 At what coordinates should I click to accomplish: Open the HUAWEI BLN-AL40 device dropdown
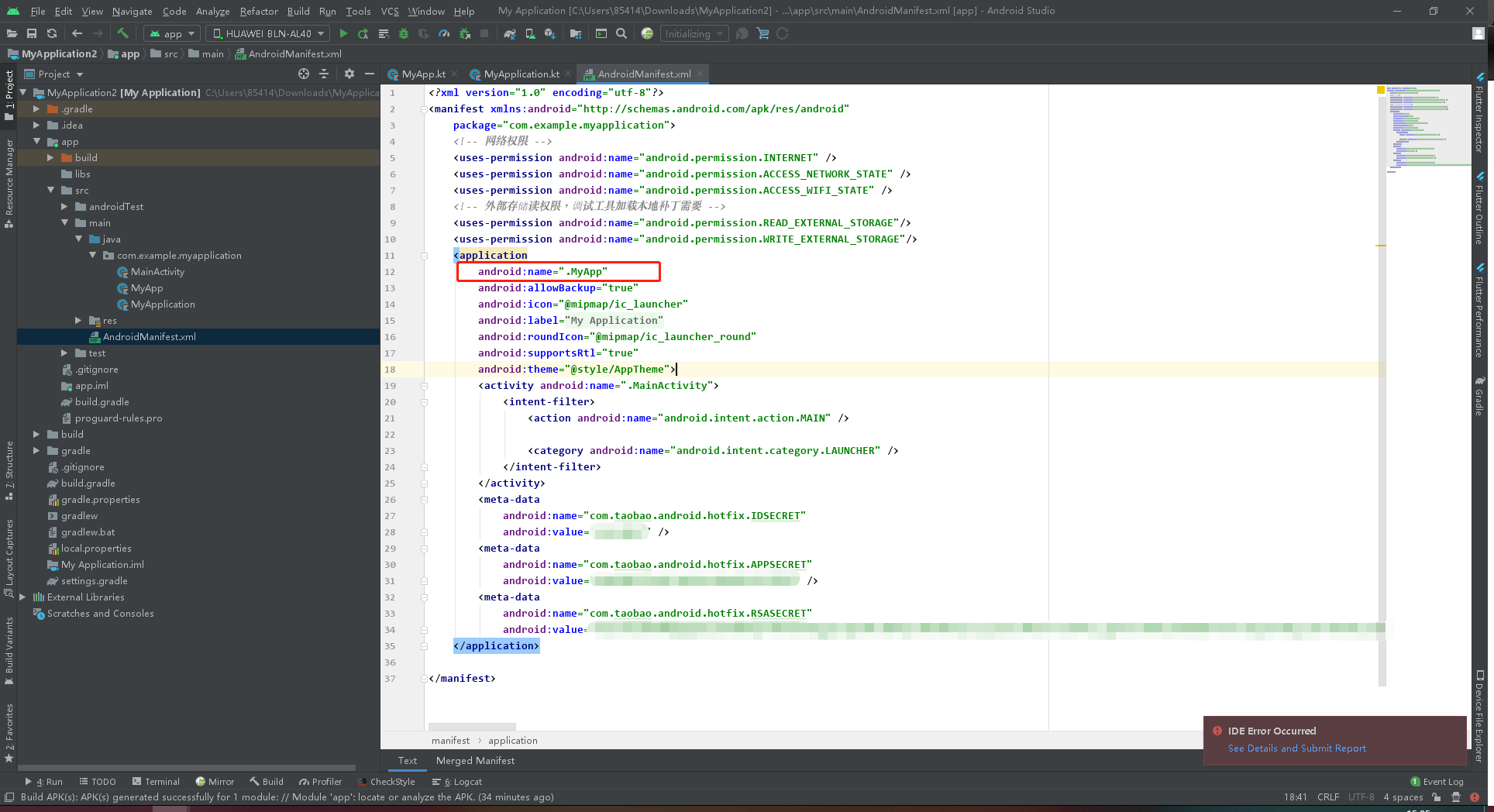[x=268, y=33]
